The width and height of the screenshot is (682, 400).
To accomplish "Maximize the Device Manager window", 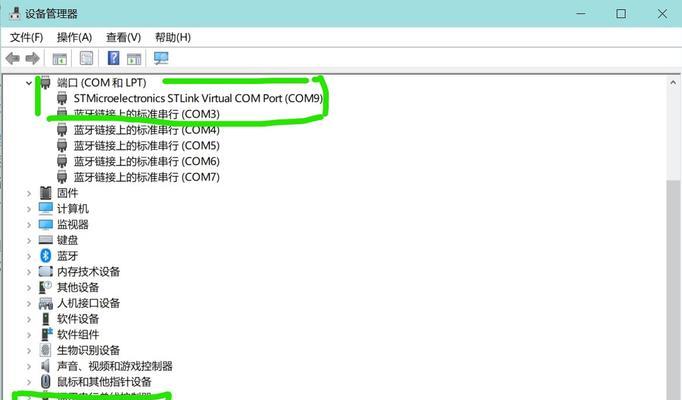I will [x=621, y=13].
